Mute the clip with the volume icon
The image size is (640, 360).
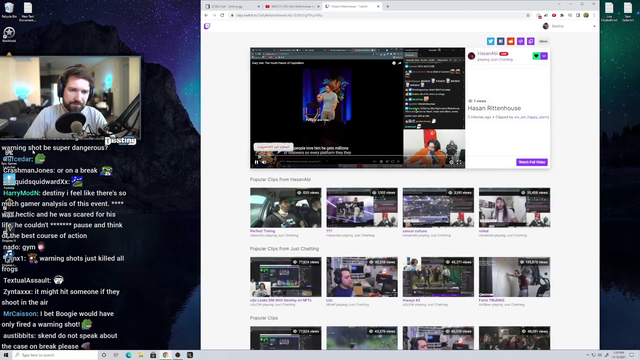click(264, 162)
